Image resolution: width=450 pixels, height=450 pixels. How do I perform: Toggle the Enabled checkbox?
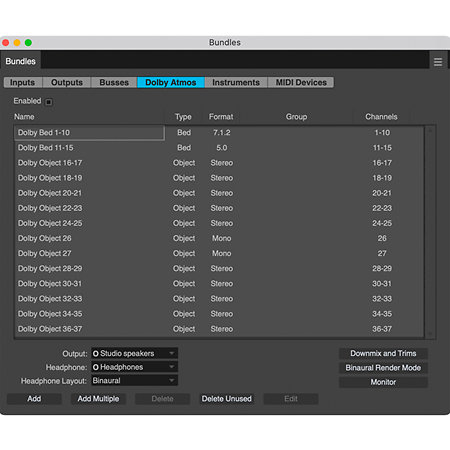click(x=49, y=102)
